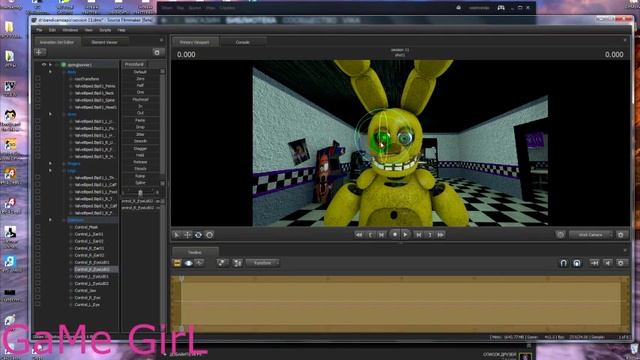Click the record button below viewport
The image size is (640, 360).
[x=395, y=235]
